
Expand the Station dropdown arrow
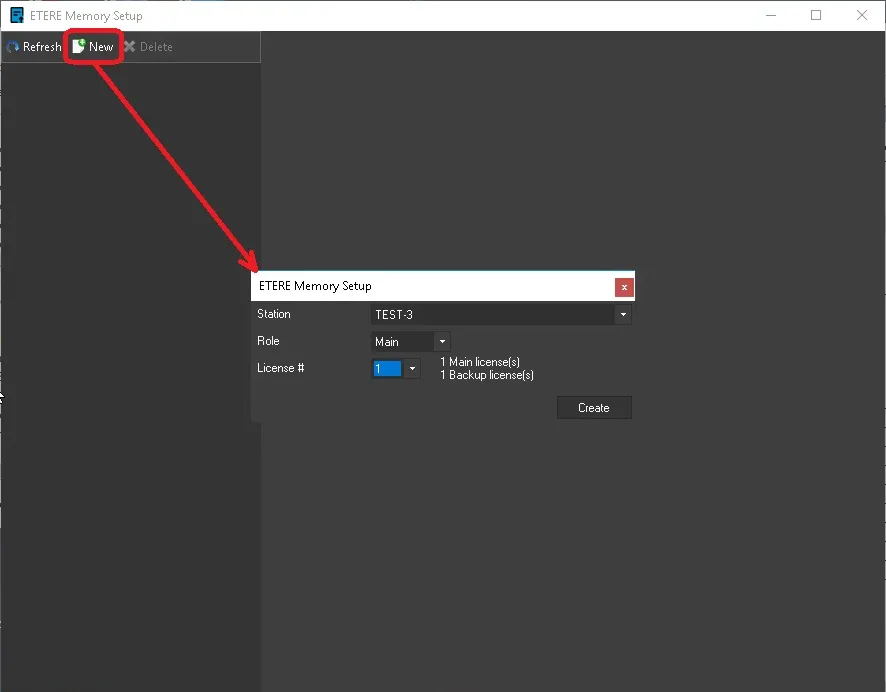click(x=623, y=315)
